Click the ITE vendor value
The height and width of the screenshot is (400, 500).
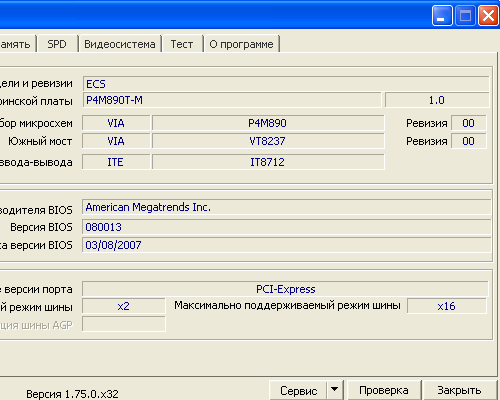pyautogui.click(x=116, y=162)
